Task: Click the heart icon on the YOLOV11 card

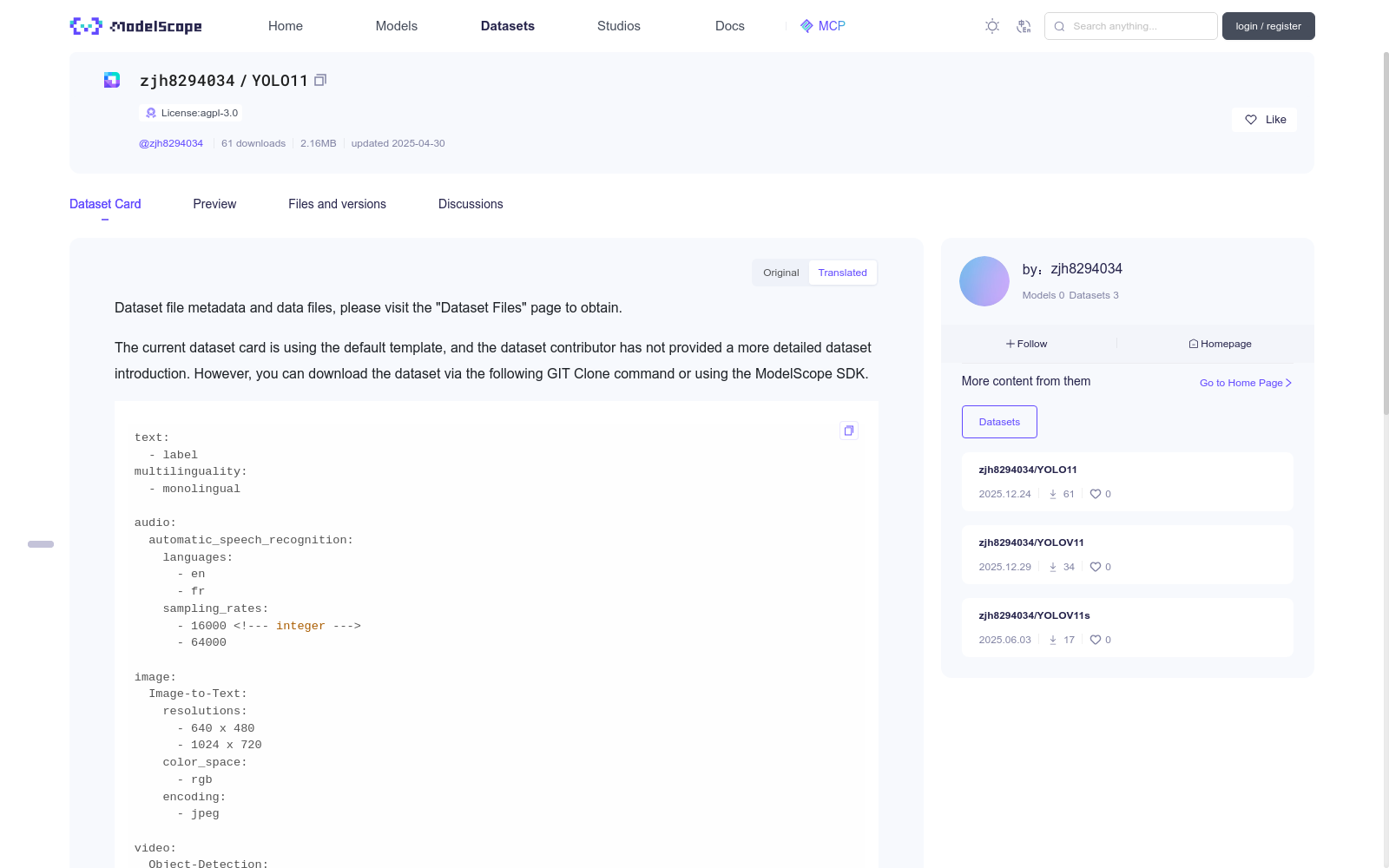Action: 1096,567
